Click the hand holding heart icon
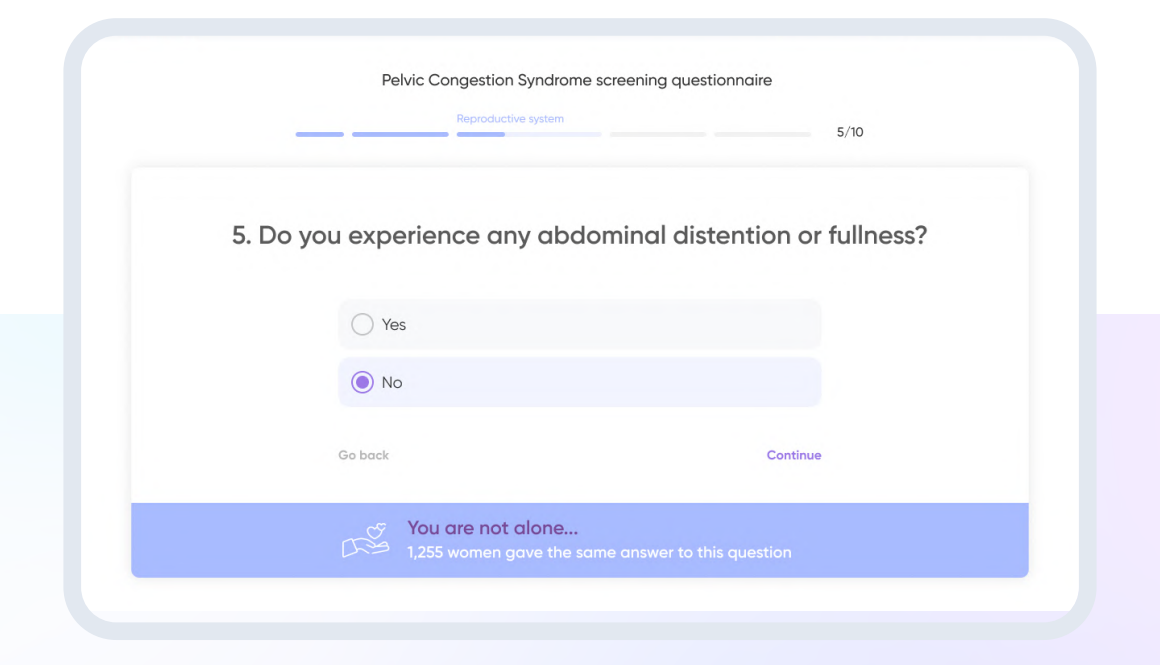Viewport: 1160px width, 665px height. coord(365,540)
